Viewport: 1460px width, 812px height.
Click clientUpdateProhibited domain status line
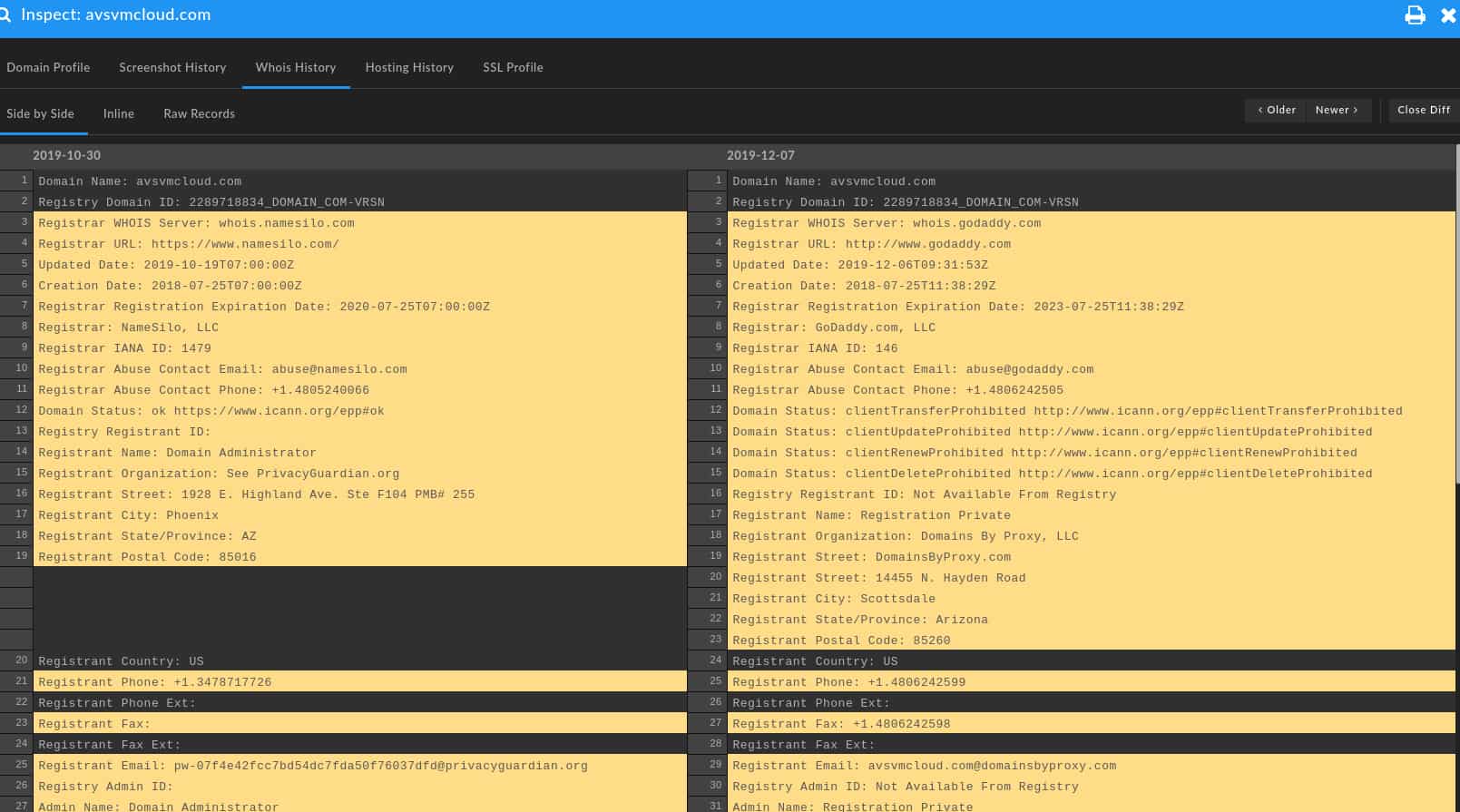click(x=1092, y=431)
